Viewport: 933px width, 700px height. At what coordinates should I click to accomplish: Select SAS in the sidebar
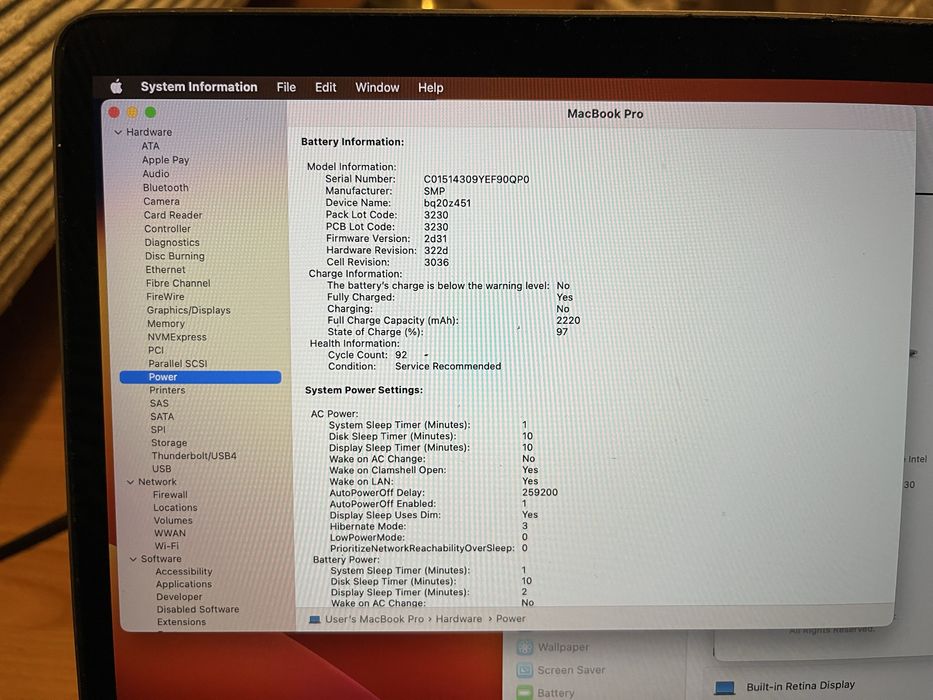pos(159,404)
